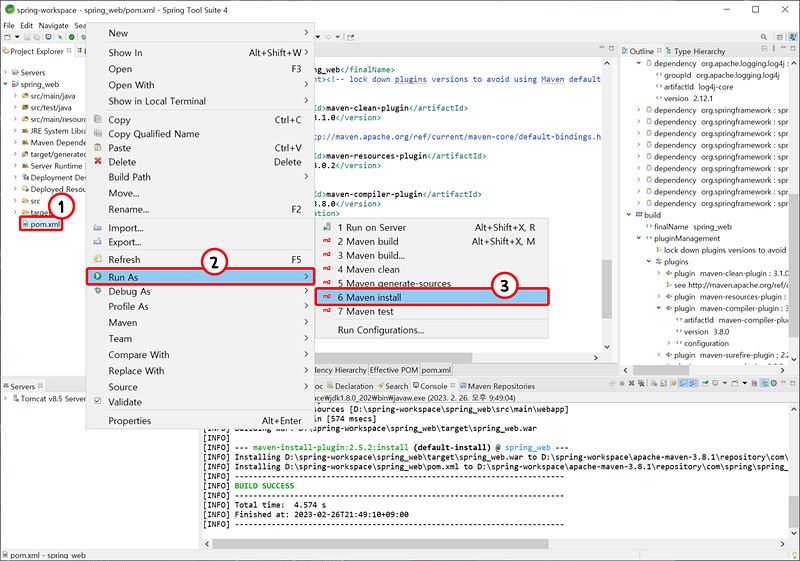Click the Tomcat v8.5 Server icon row

click(x=48, y=398)
